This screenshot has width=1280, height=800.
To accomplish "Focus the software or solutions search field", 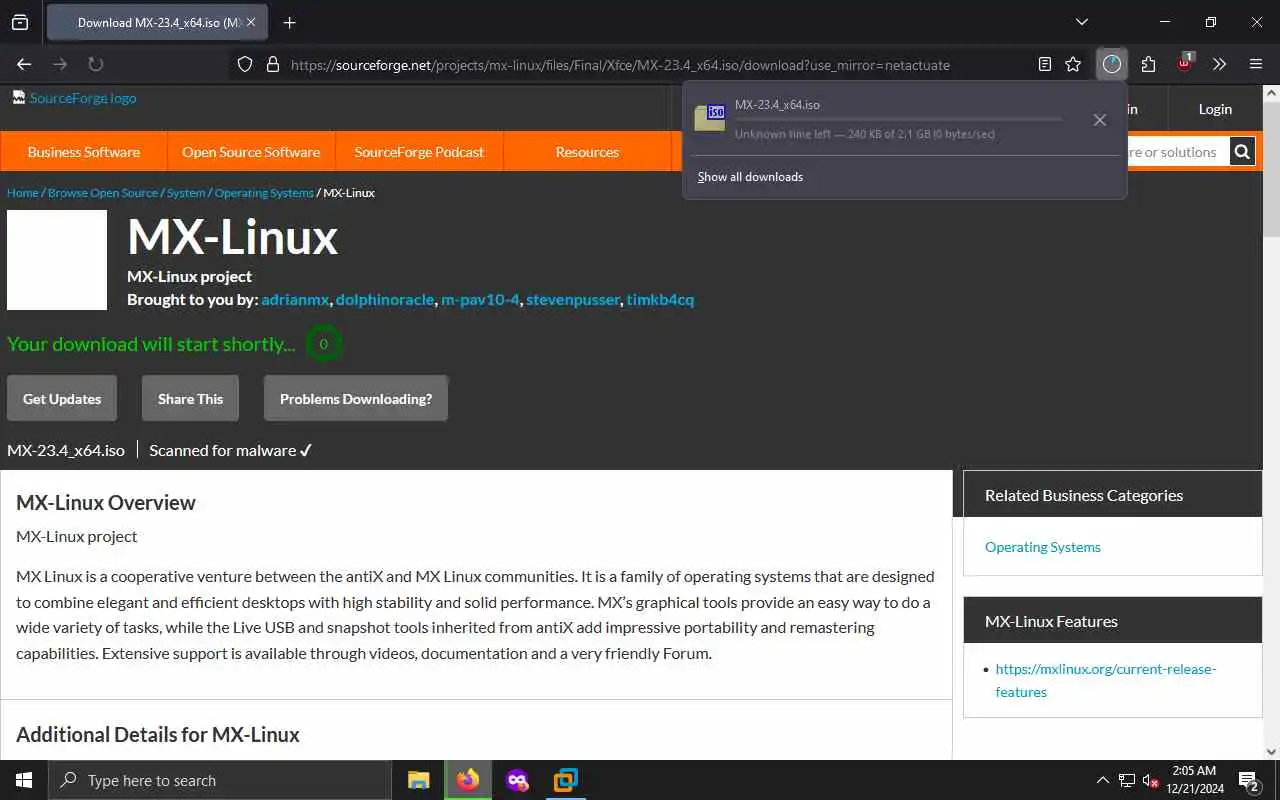I will (1178, 152).
